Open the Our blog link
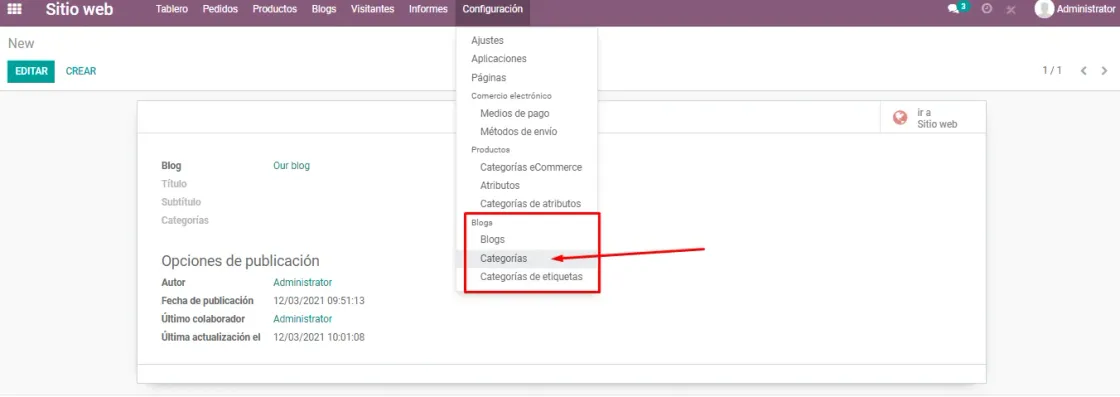Viewport: 1120px width, 397px height. pos(291,166)
